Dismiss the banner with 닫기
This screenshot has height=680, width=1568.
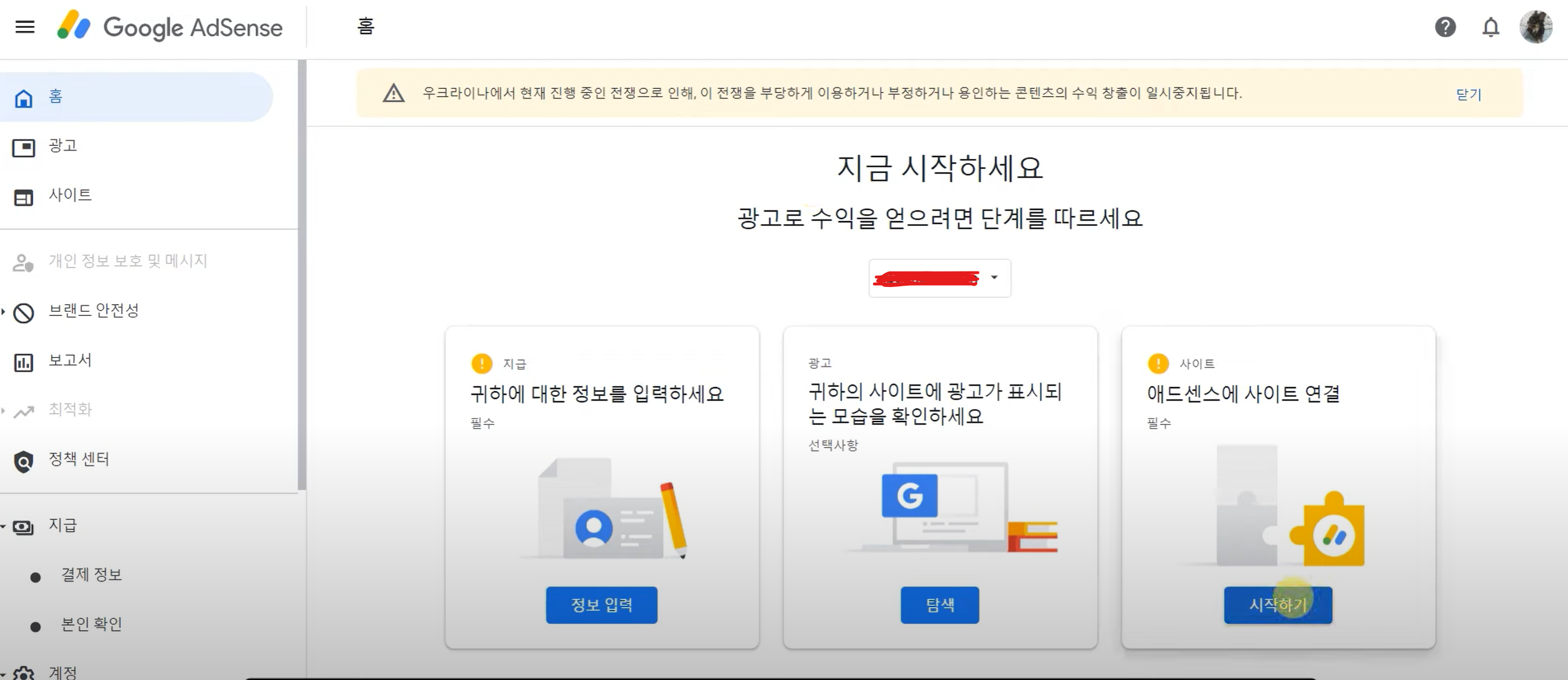pyautogui.click(x=1468, y=94)
